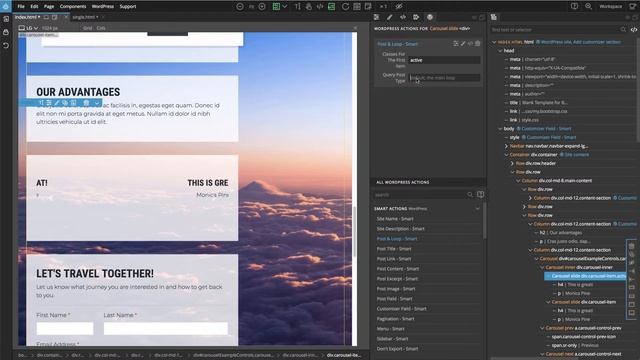The width and height of the screenshot is (640, 360).
Task: Toggle the crossed-eye visibility icon
Action: click(399, 7)
